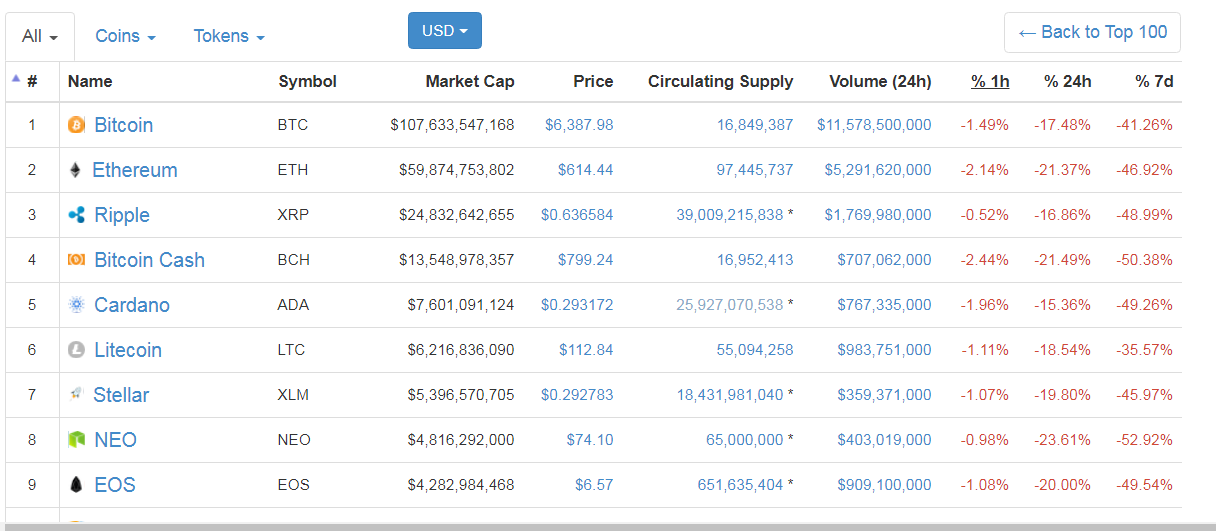Screen dimensions: 1216x531
Task: Open the Bitcoin Cash name link
Action: point(149,260)
